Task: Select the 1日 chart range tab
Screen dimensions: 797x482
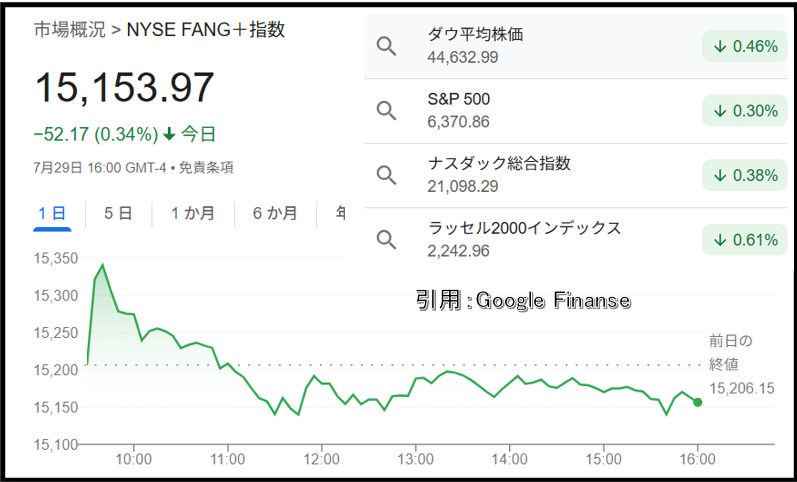Action: click(52, 213)
